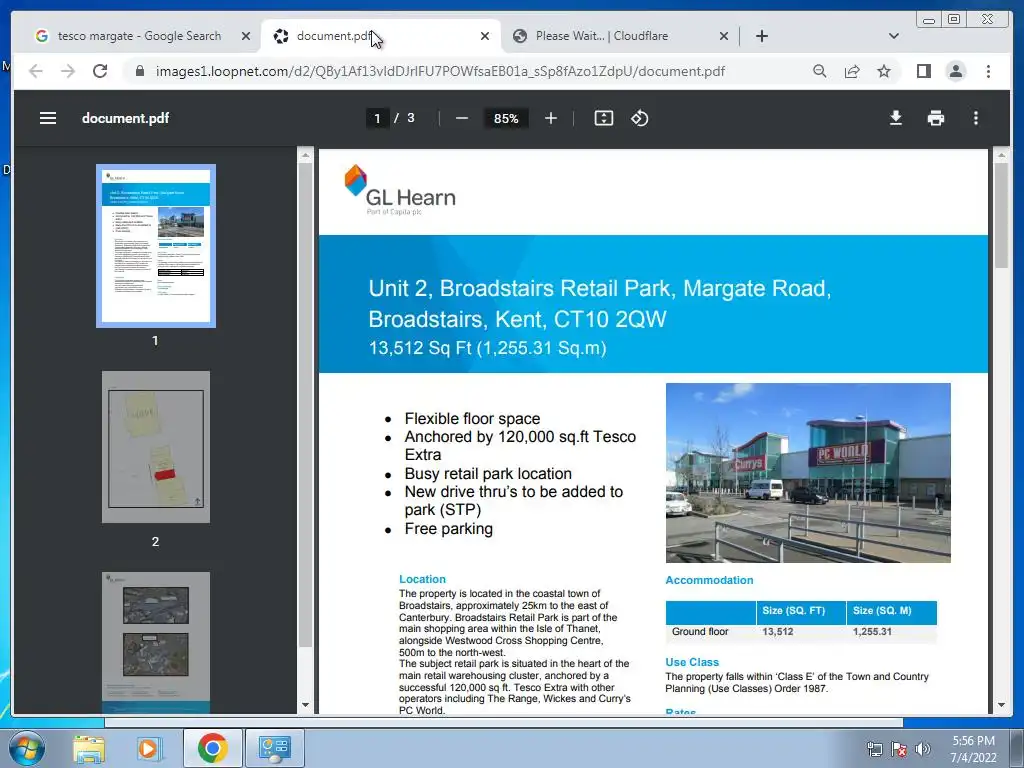Switch to document.pdf tab
Viewport: 1024px width, 768px height.
pyautogui.click(x=381, y=36)
